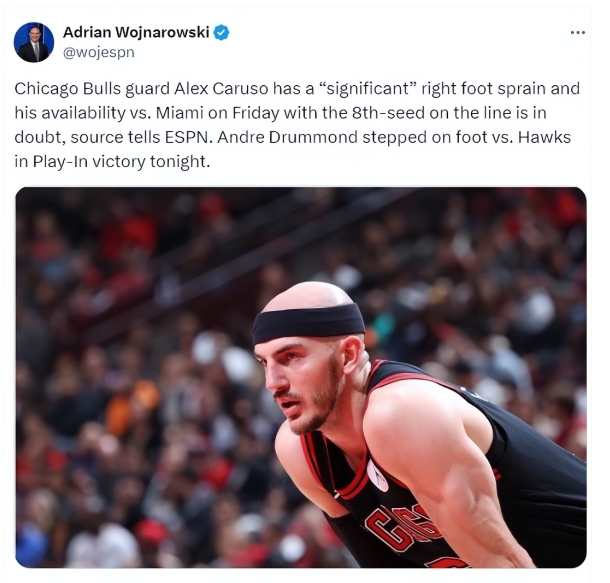Click the blue verified checkmark badge

click(221, 33)
